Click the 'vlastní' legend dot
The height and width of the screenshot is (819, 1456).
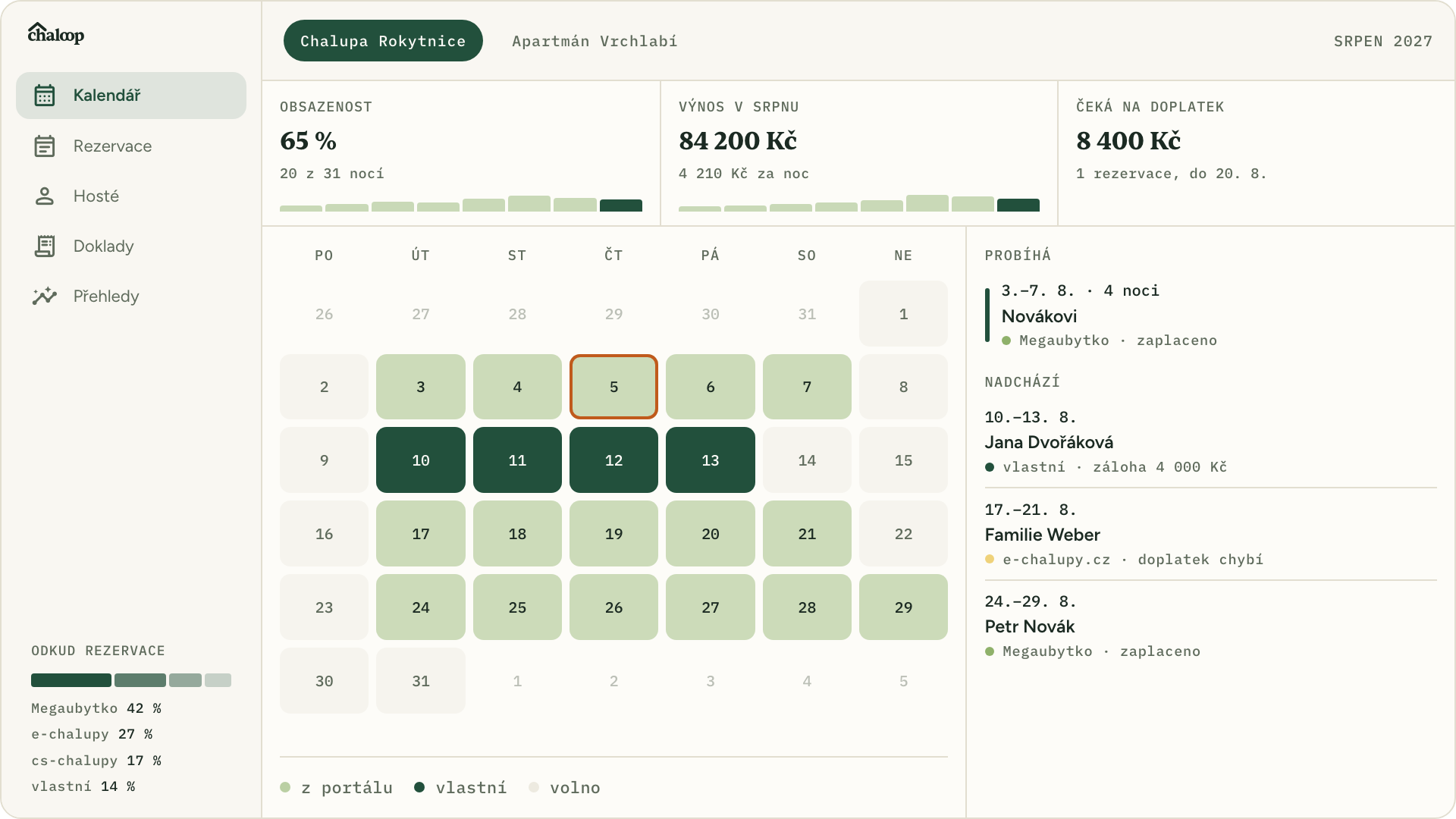click(419, 787)
